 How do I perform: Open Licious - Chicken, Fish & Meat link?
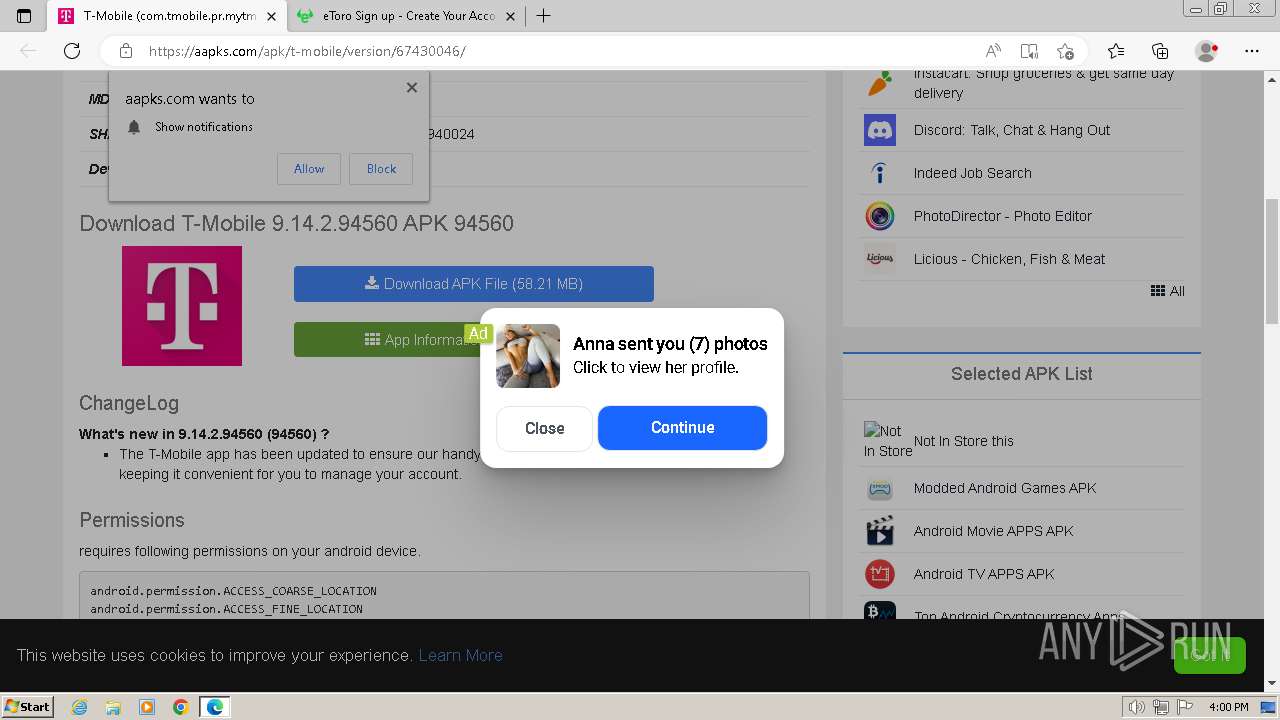point(1010,259)
